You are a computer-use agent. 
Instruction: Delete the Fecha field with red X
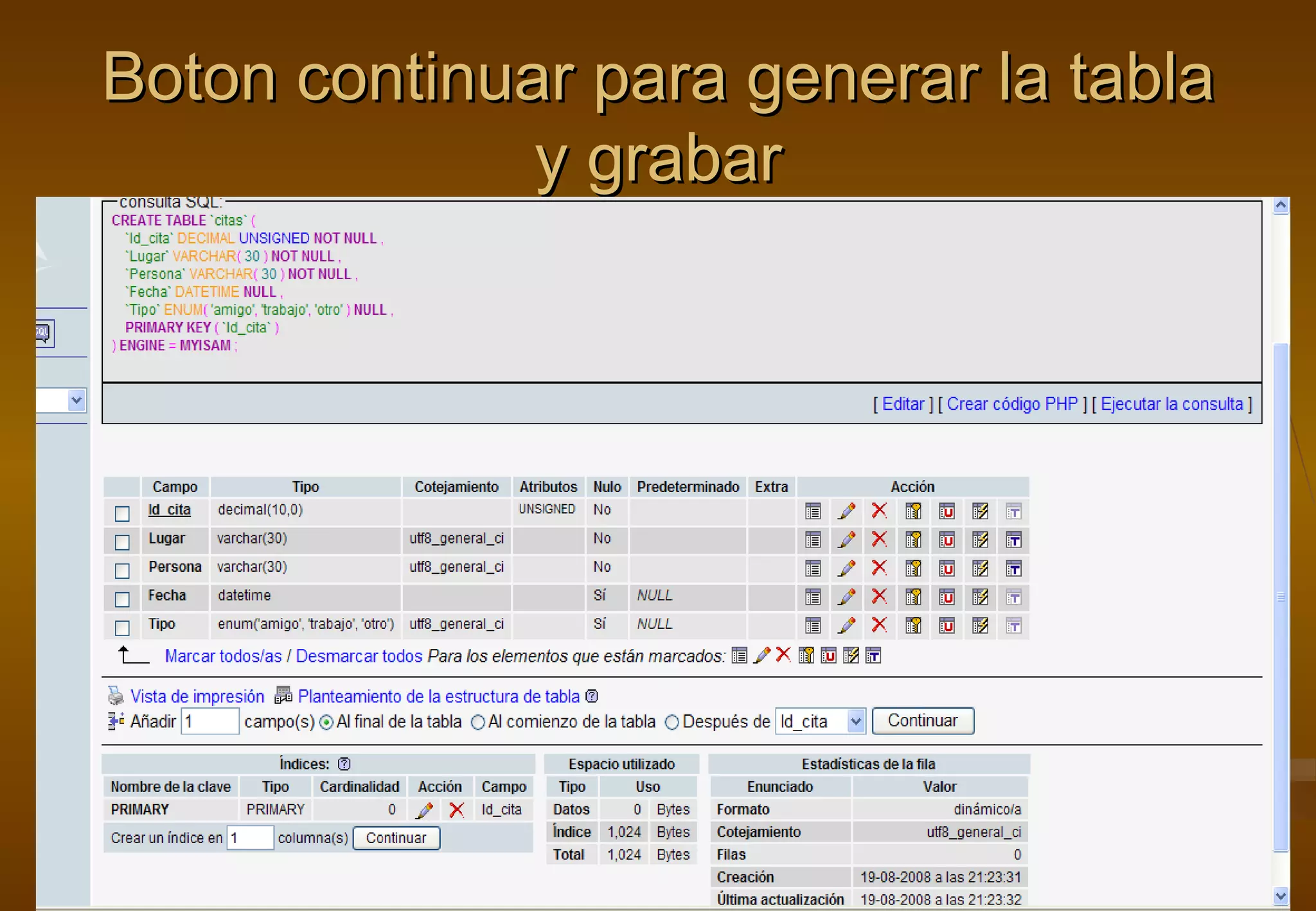pyautogui.click(x=879, y=596)
